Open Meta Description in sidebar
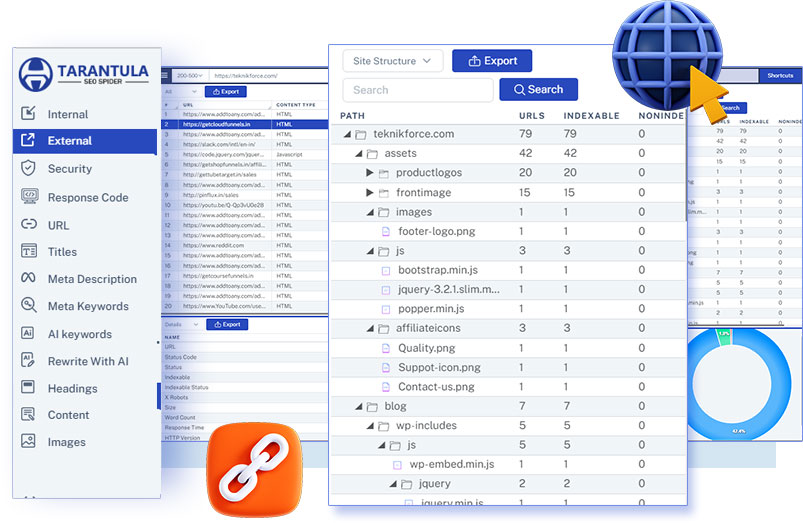Viewport: 803px width, 523px height. 92,279
